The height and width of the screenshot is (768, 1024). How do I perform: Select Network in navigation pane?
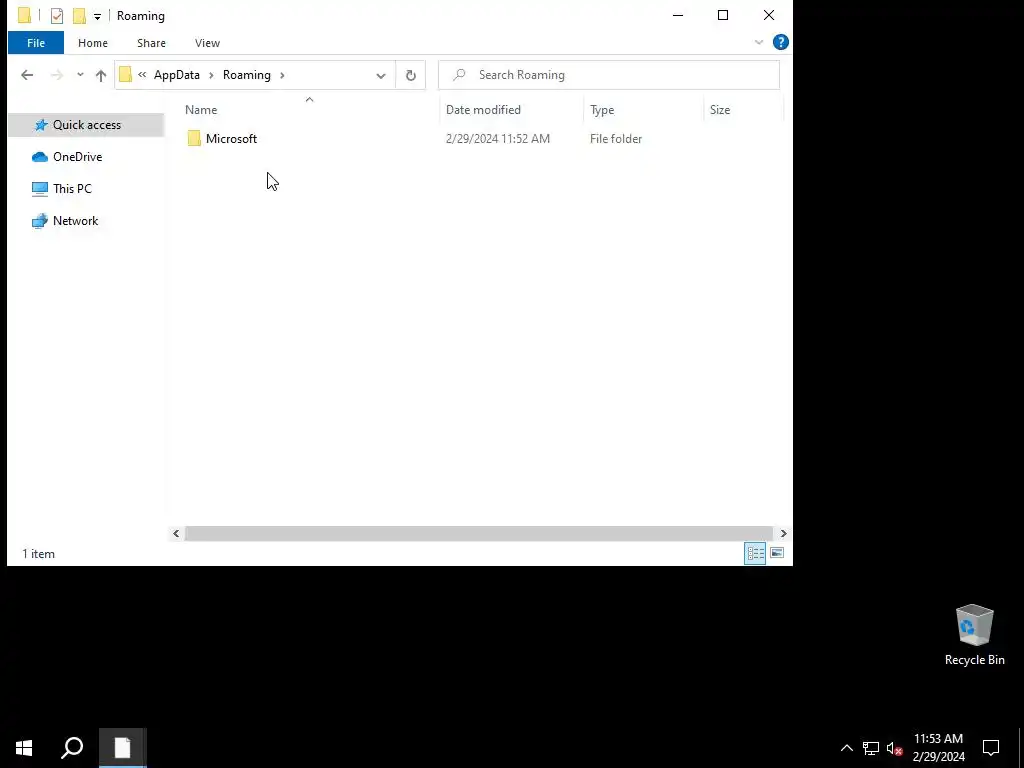[x=75, y=221]
